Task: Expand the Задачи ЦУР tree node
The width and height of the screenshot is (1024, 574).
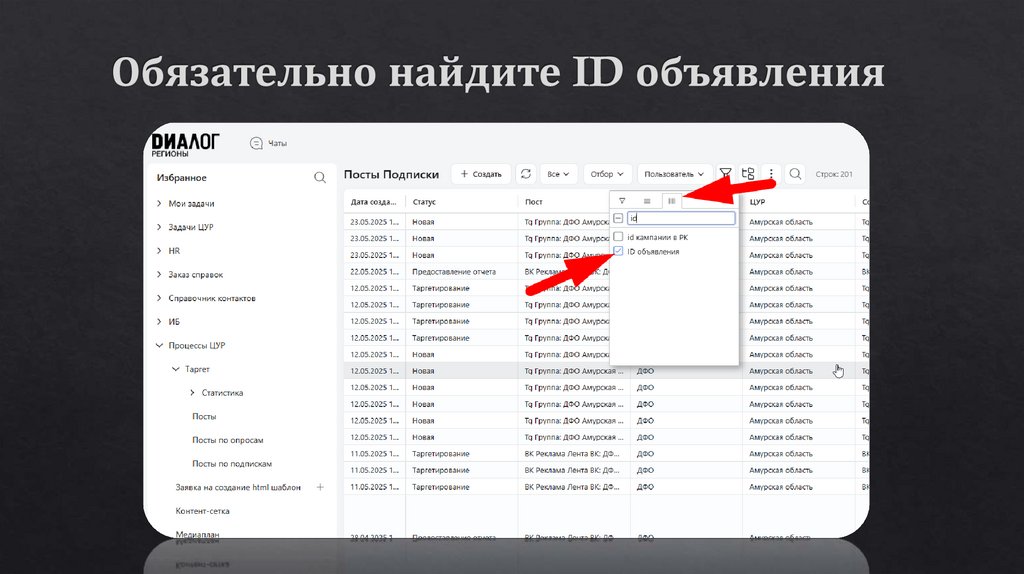Action: 159,227
